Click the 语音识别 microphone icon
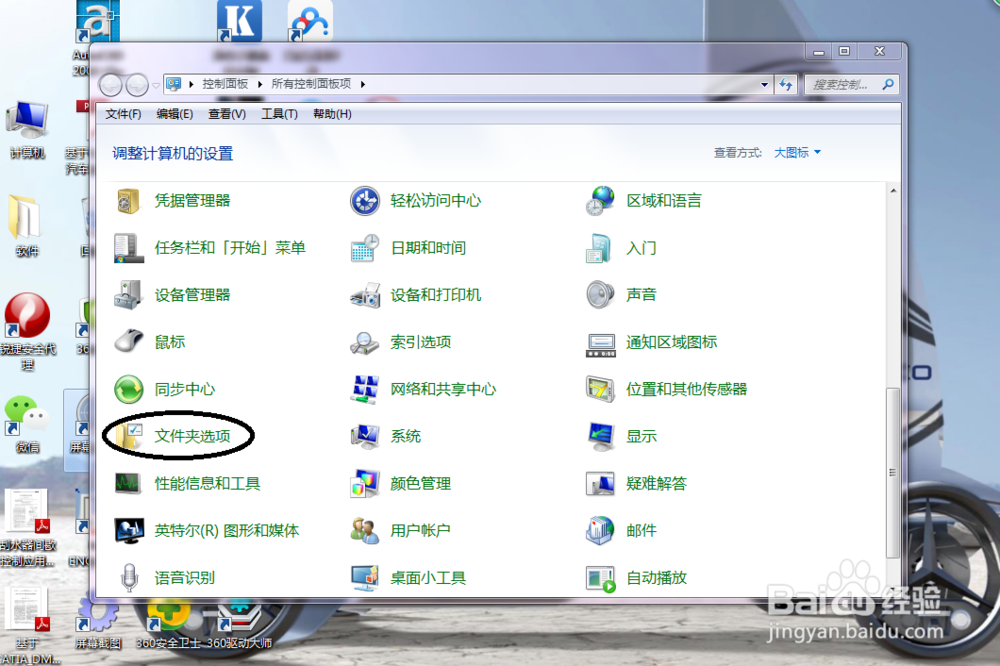Viewport: 1000px width, 666px height. coord(129,578)
